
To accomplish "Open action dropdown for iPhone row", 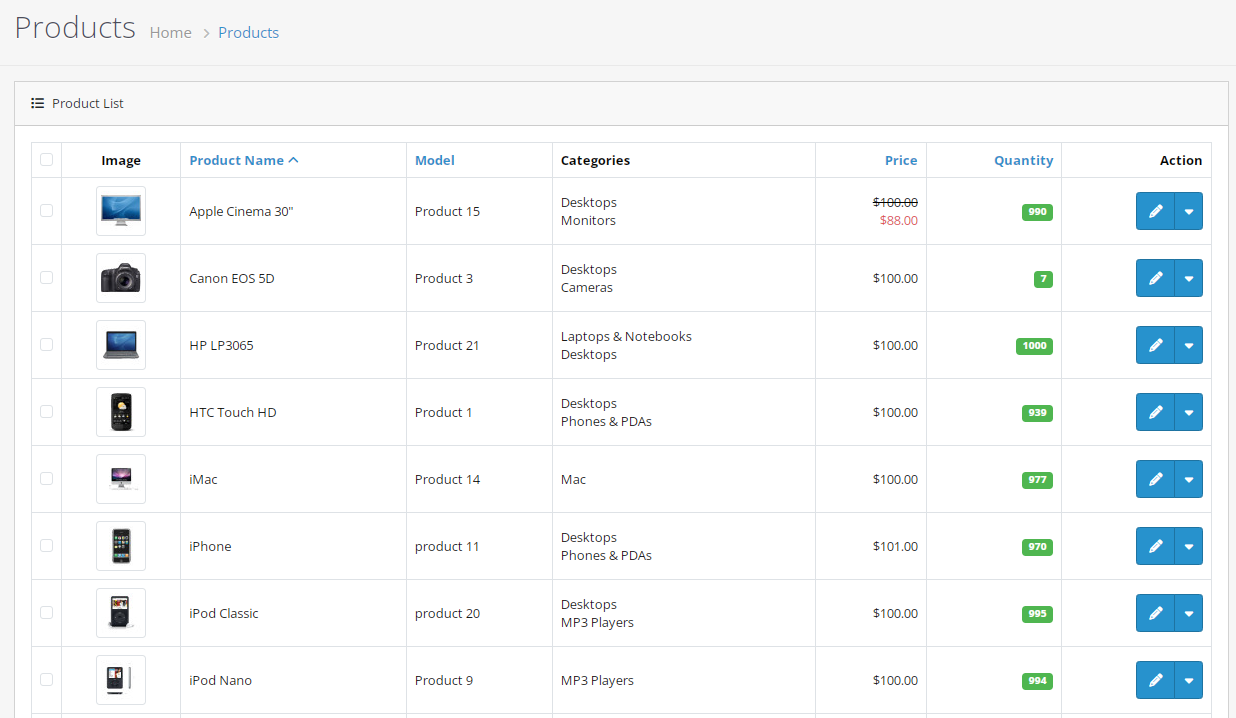I will tap(1189, 546).
